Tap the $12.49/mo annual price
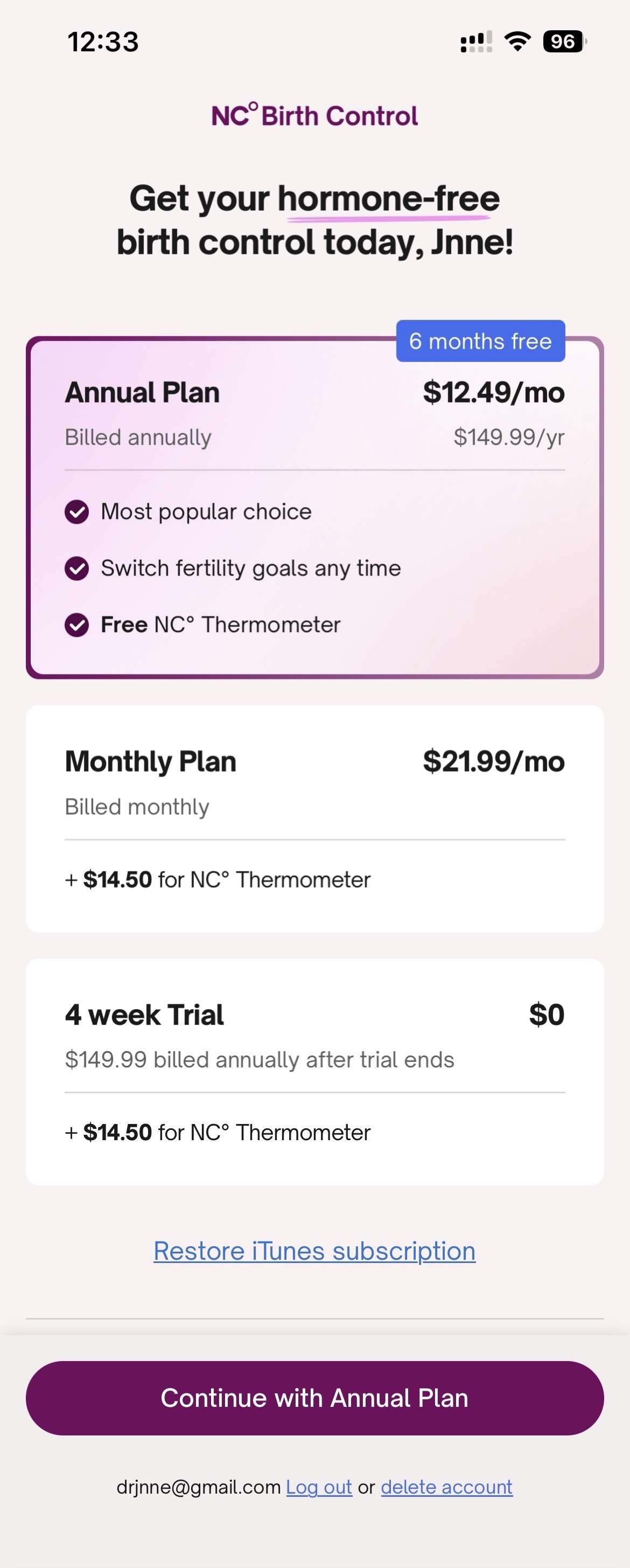The image size is (630, 1568). click(x=493, y=393)
